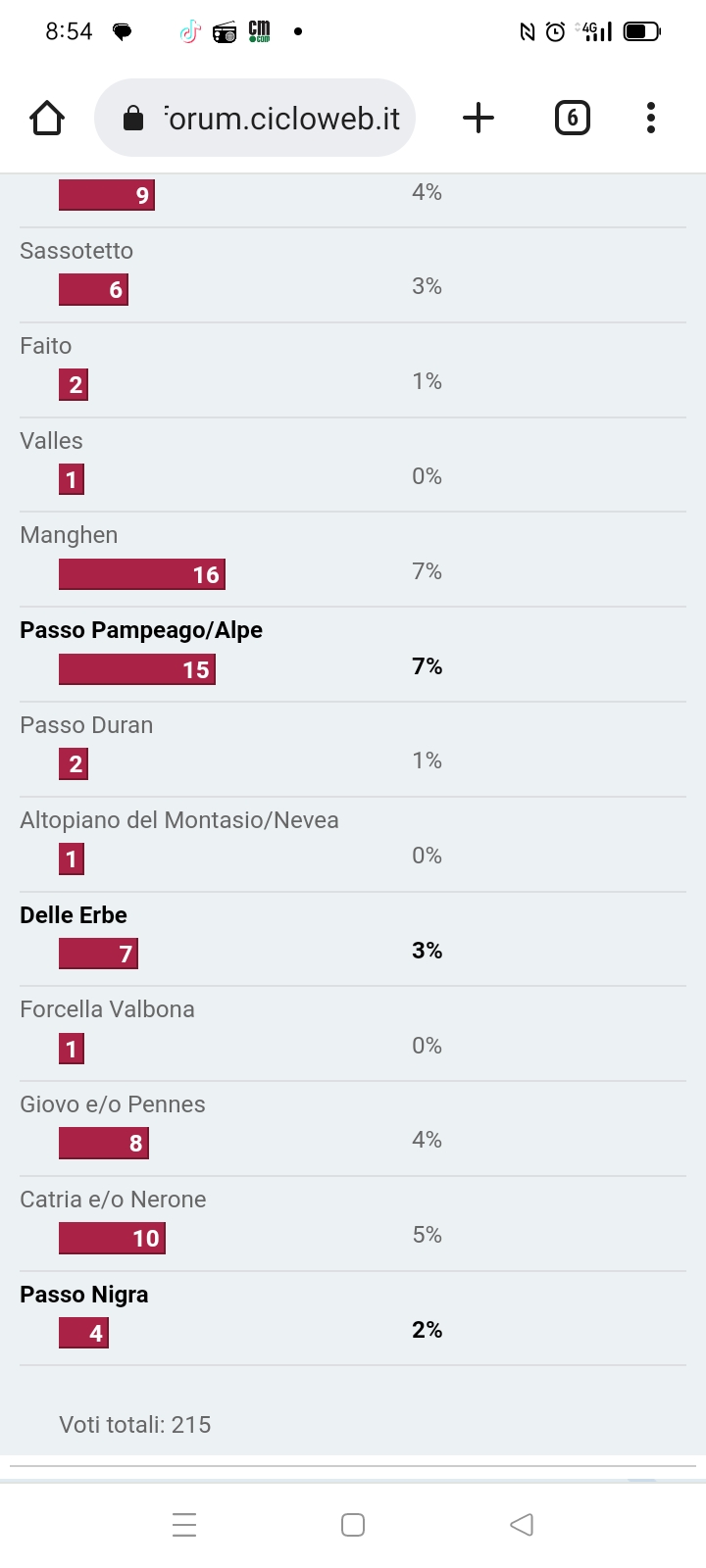Tap the Passo Nigra poll option

[x=84, y=1295]
